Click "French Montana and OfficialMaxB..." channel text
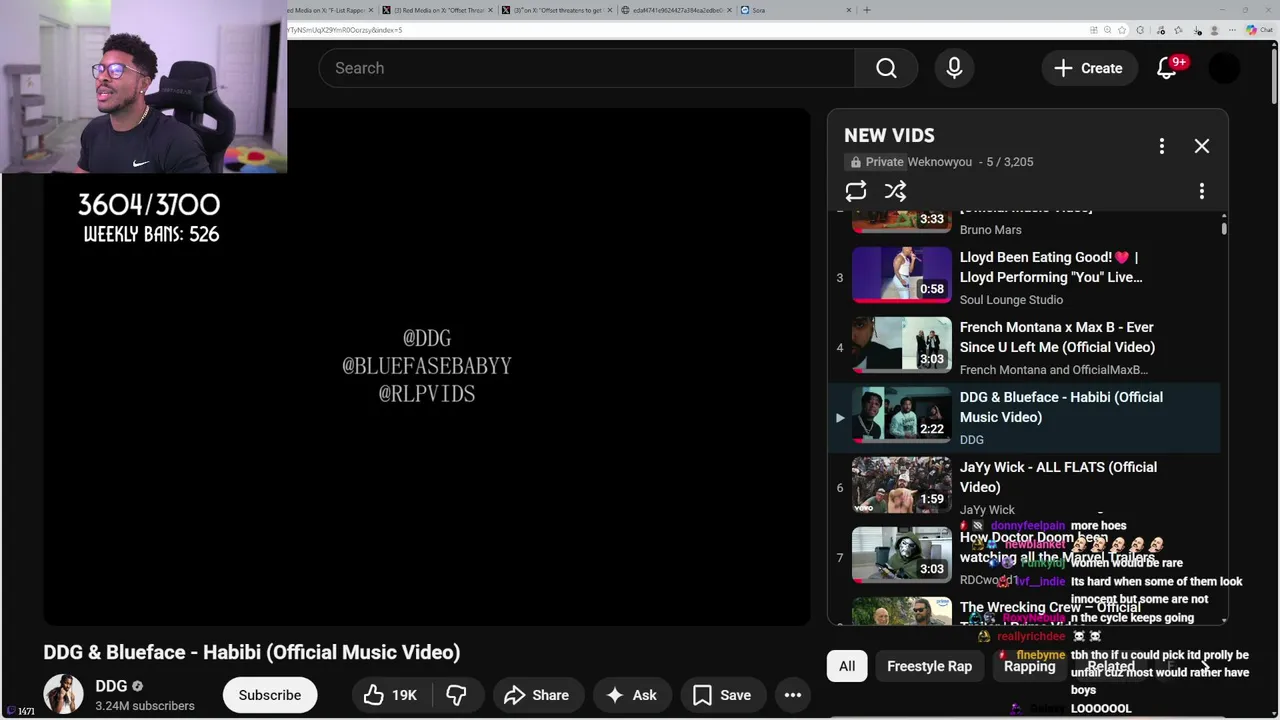This screenshot has height=720, width=1280. (1054, 370)
